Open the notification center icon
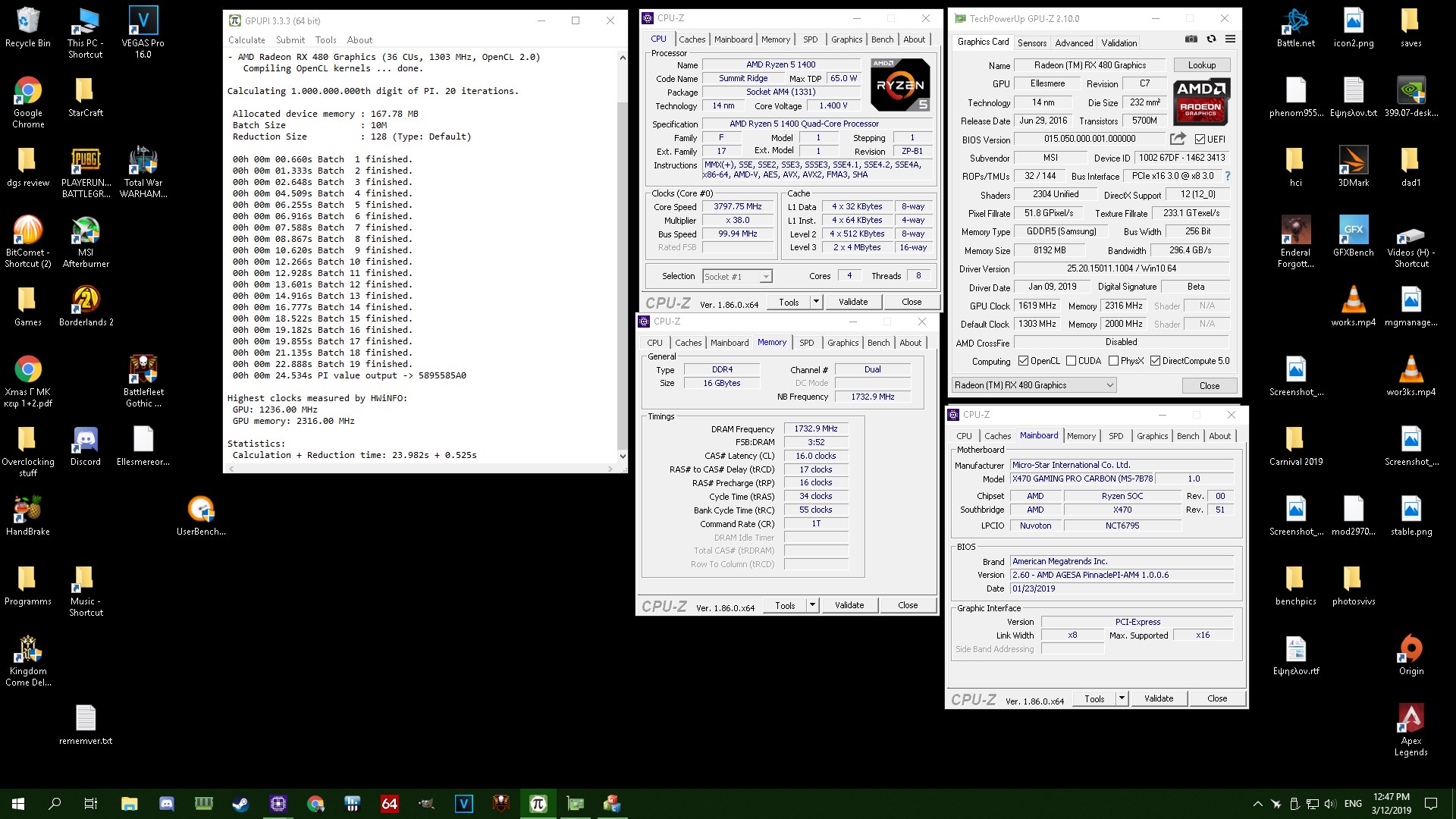 pyautogui.click(x=1431, y=804)
